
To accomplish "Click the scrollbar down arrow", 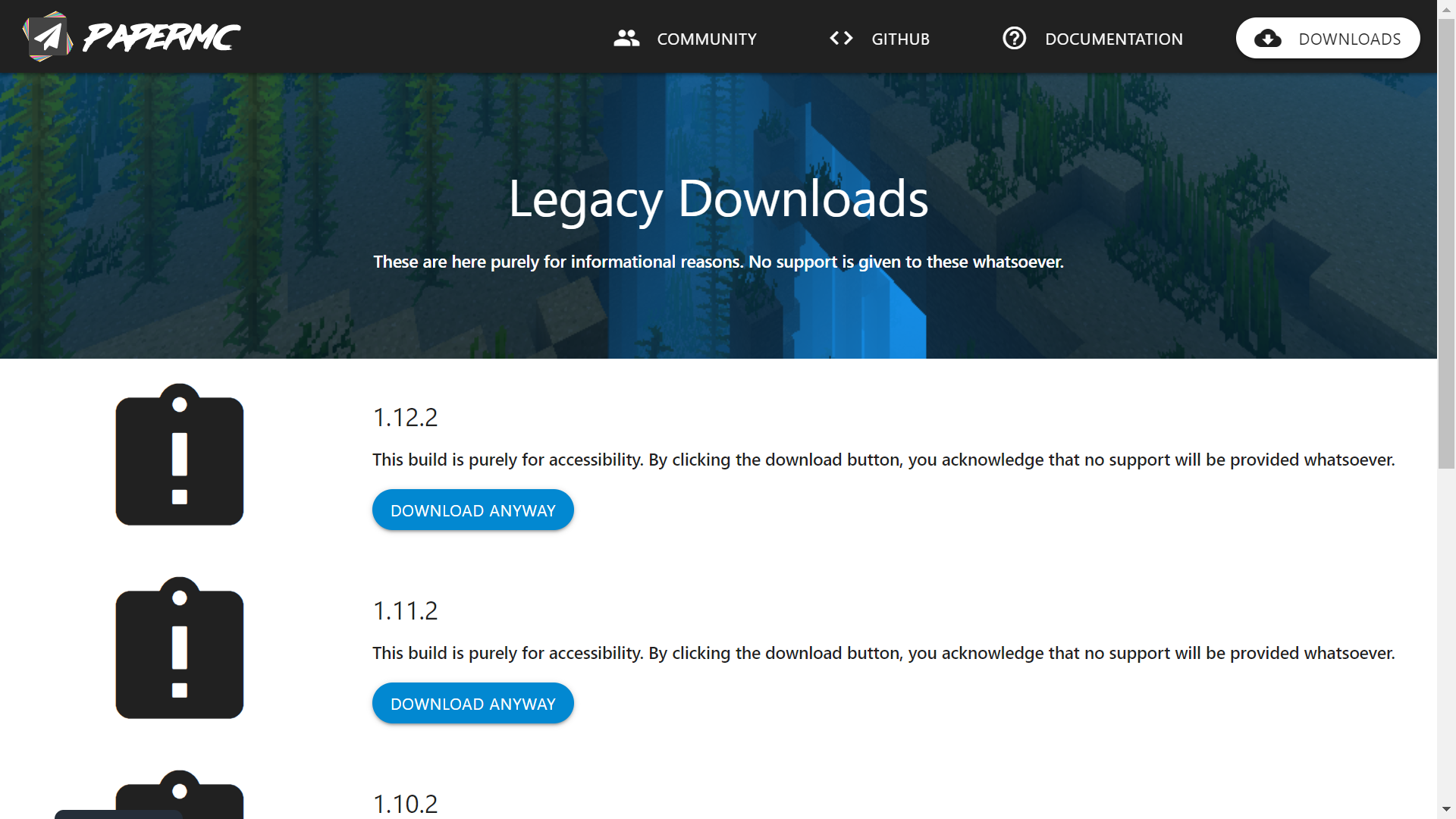I will coord(1446,809).
